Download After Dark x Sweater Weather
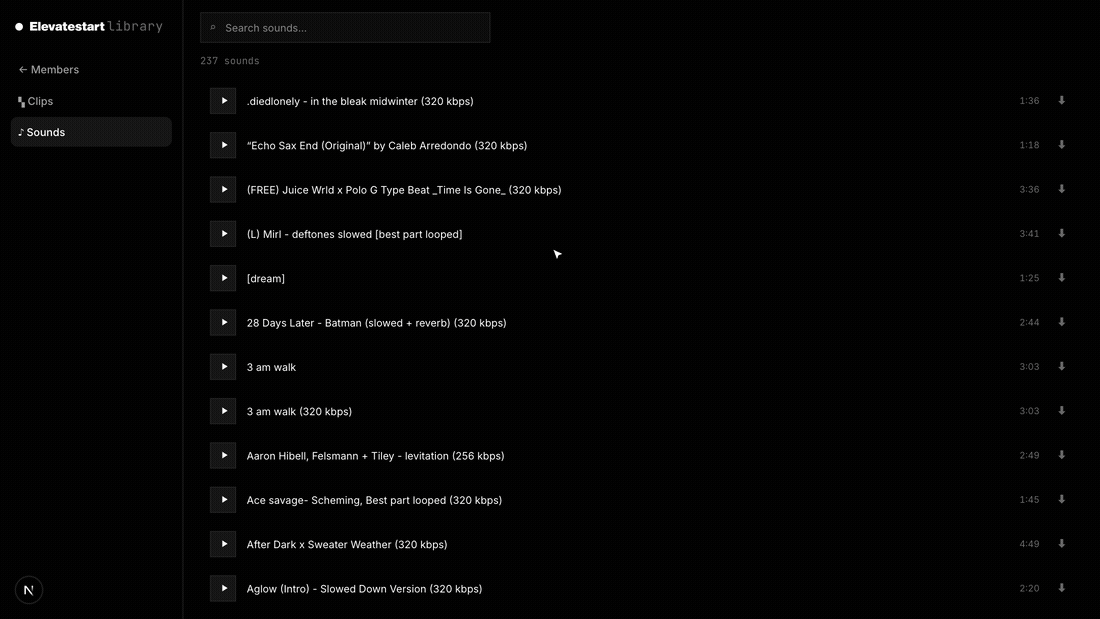 point(1061,543)
